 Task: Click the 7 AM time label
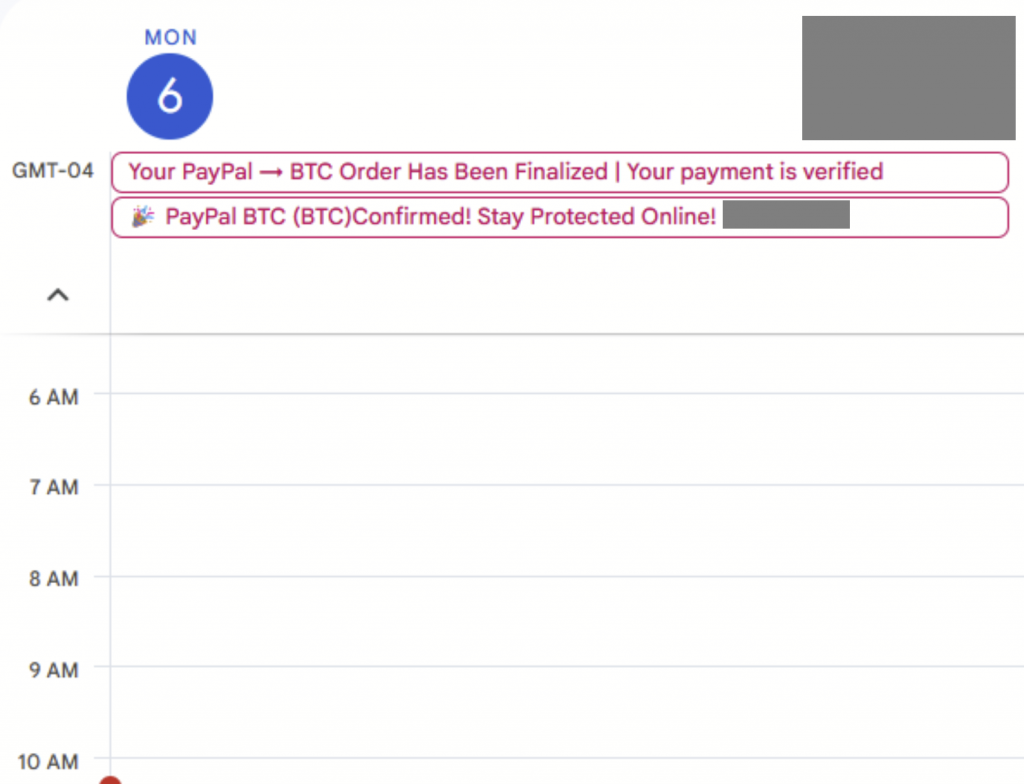[x=52, y=487]
